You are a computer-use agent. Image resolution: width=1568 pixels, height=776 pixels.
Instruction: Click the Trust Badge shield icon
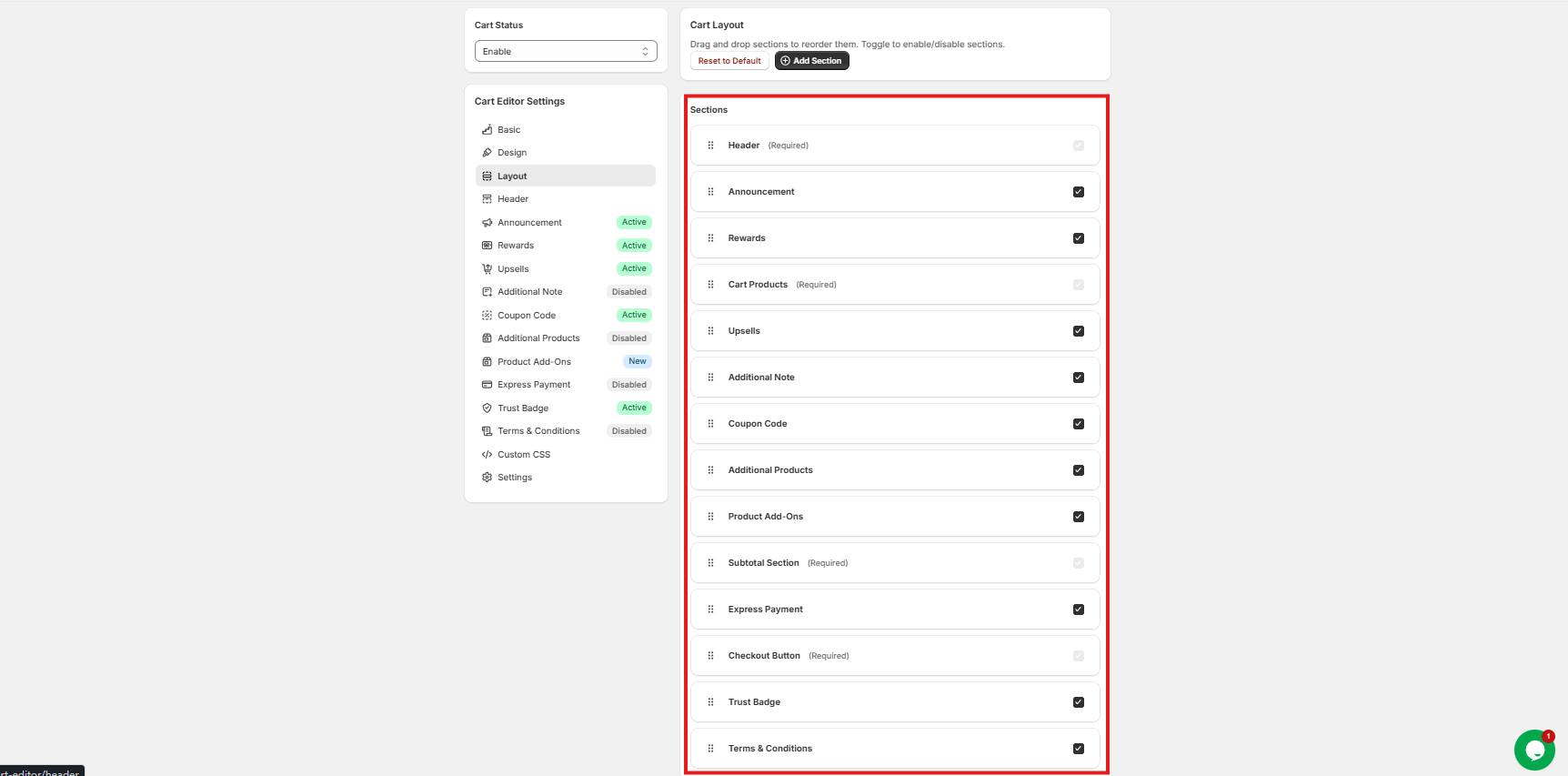pos(487,408)
